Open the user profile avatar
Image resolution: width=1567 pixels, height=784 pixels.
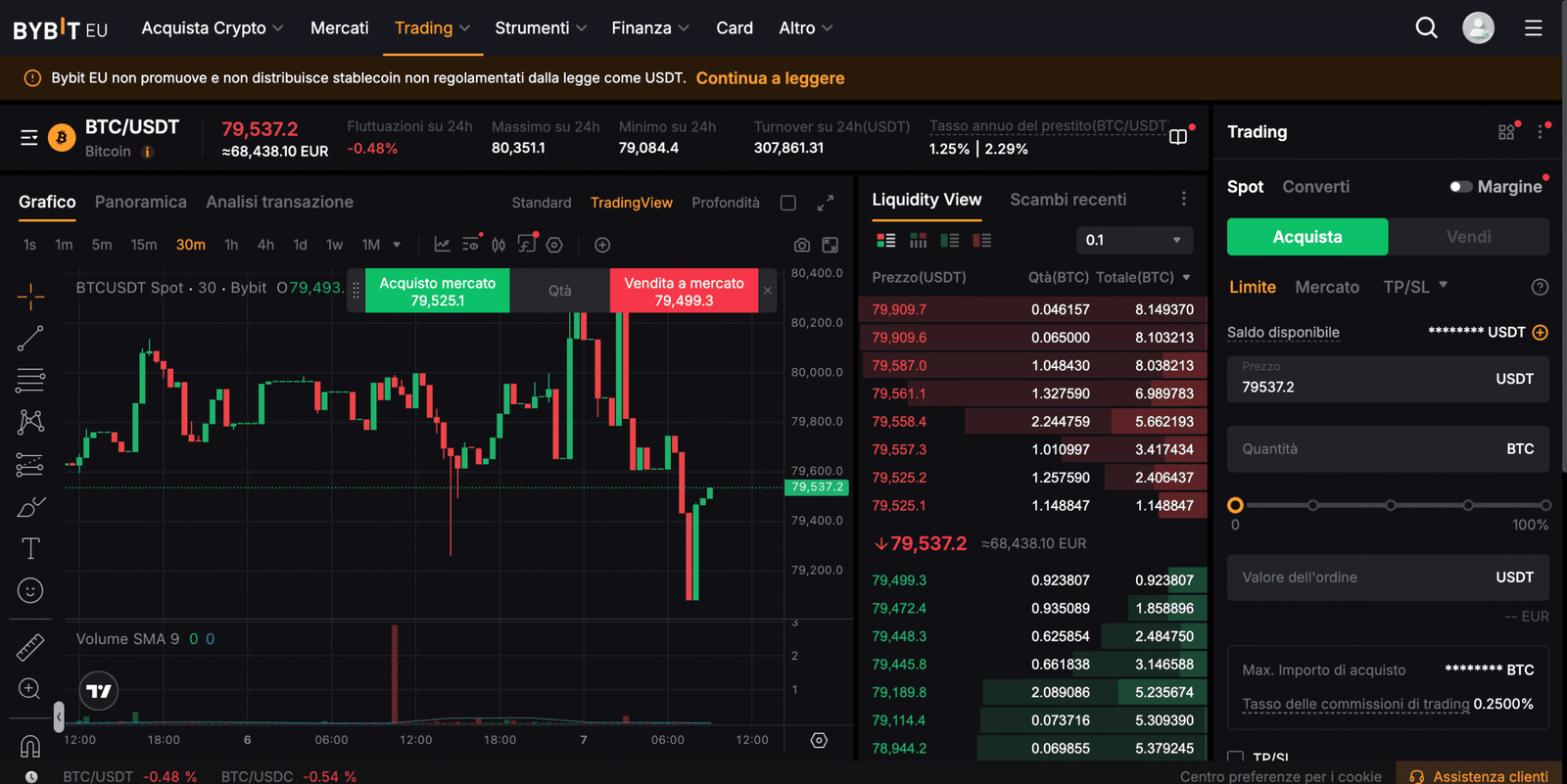click(1478, 28)
